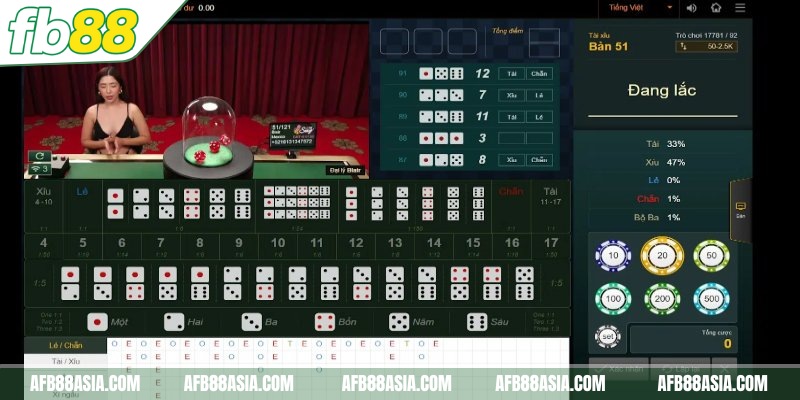
Task: Select the 10 chip
Action: coord(613,256)
